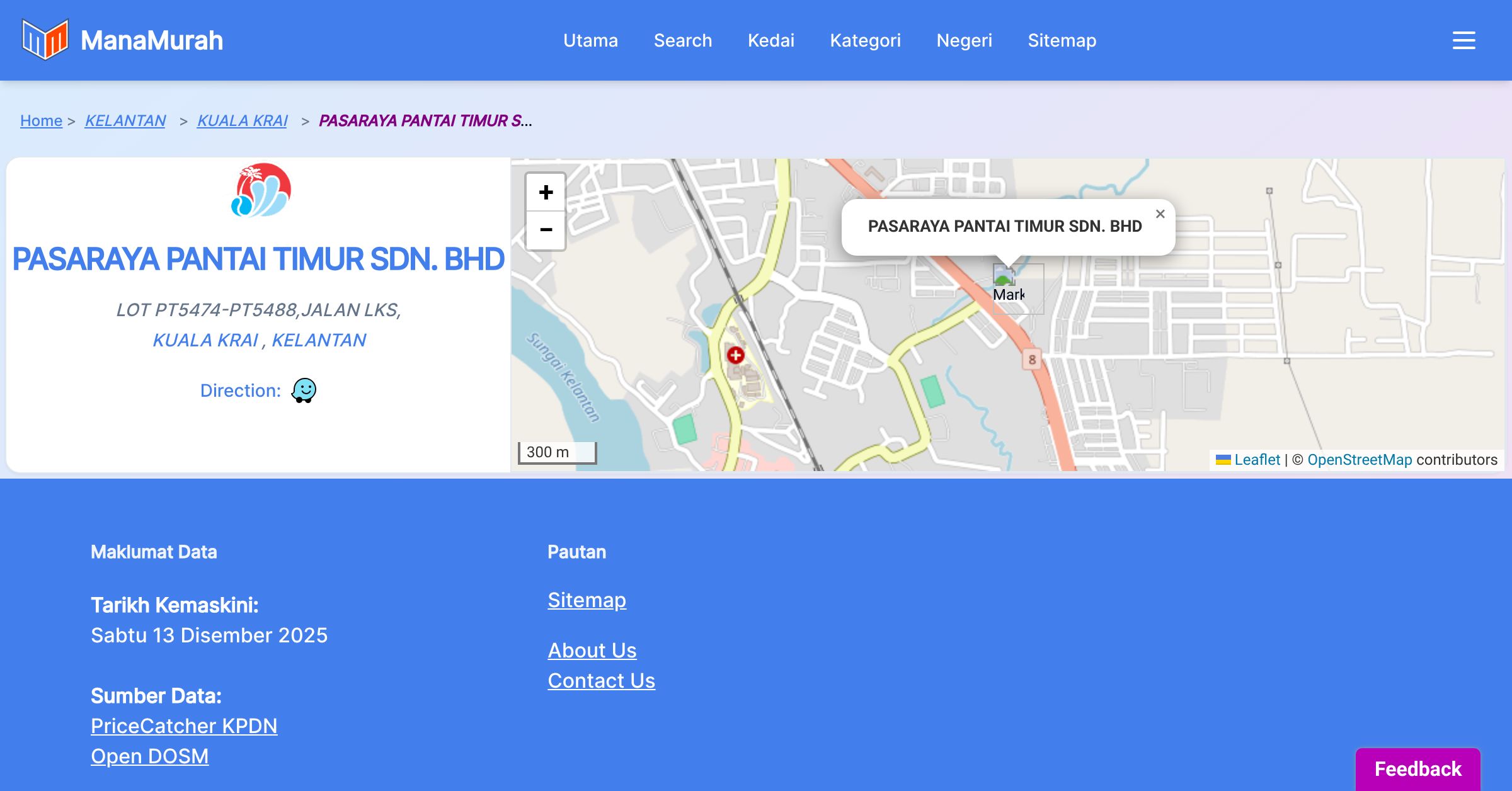Viewport: 1512px width, 791px height.
Task: Close the map popup
Action: click(x=1160, y=214)
